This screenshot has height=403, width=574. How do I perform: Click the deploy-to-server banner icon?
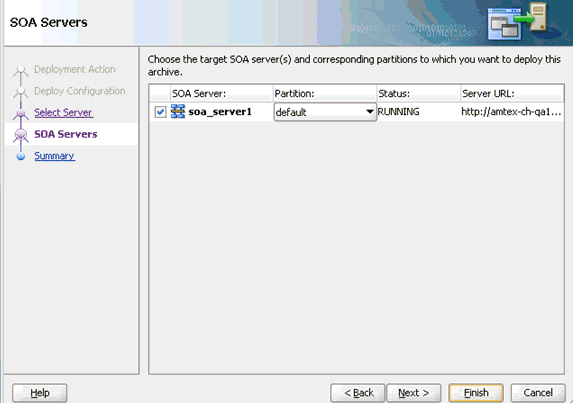pos(517,21)
